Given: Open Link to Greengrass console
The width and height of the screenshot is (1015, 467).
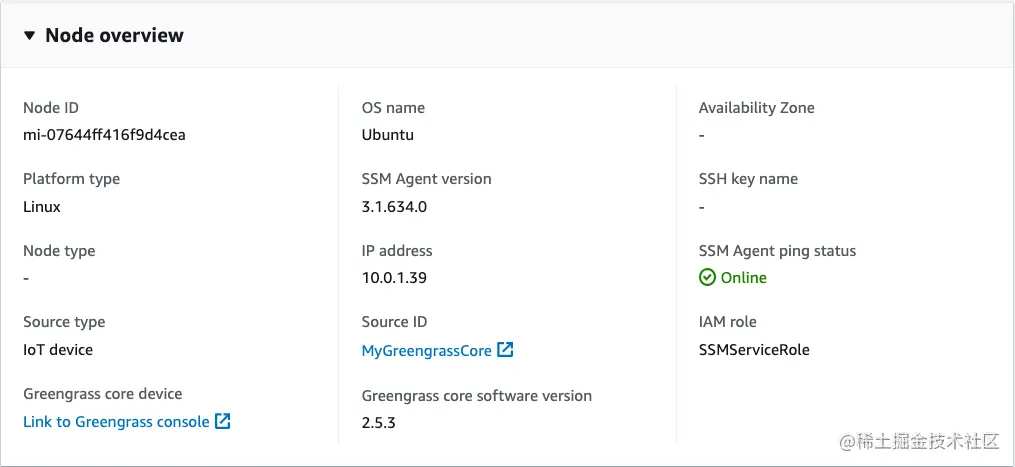Looking at the screenshot, I should pyautogui.click(x=116, y=422).
